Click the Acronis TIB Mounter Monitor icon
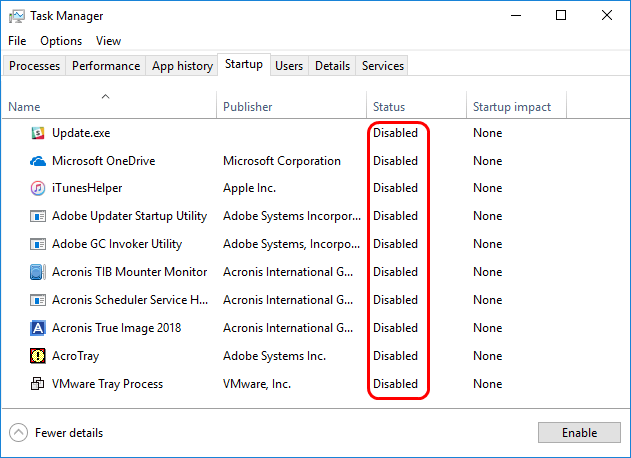 coord(38,272)
